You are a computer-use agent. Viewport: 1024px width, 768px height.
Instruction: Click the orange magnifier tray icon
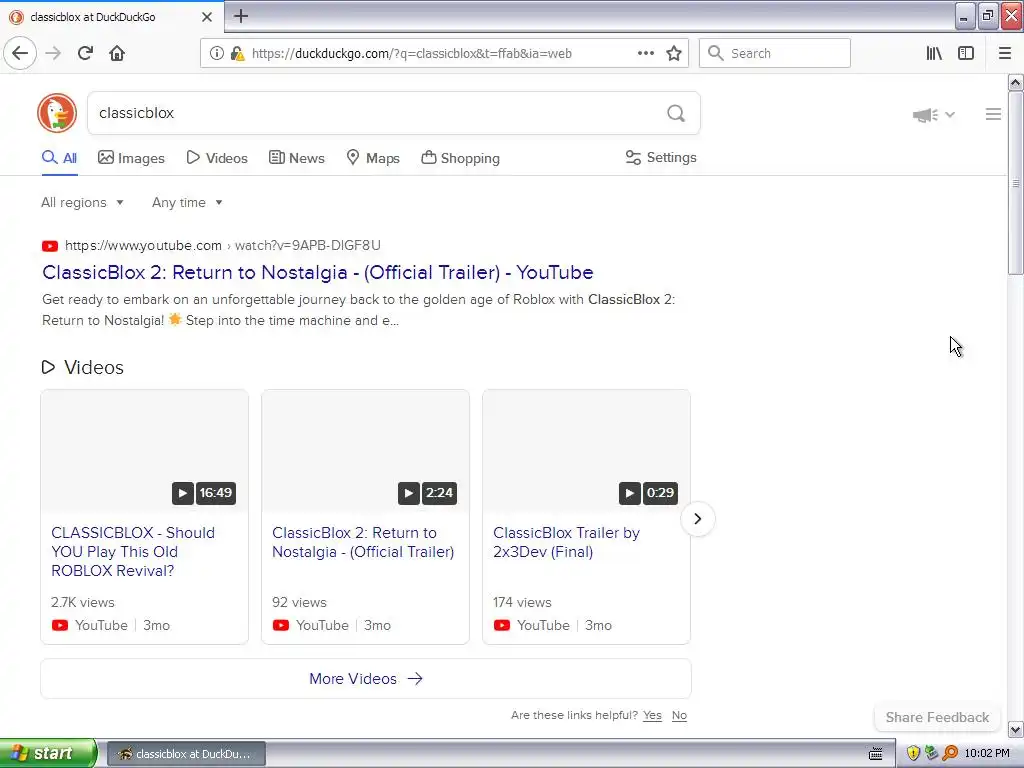pyautogui.click(x=950, y=753)
